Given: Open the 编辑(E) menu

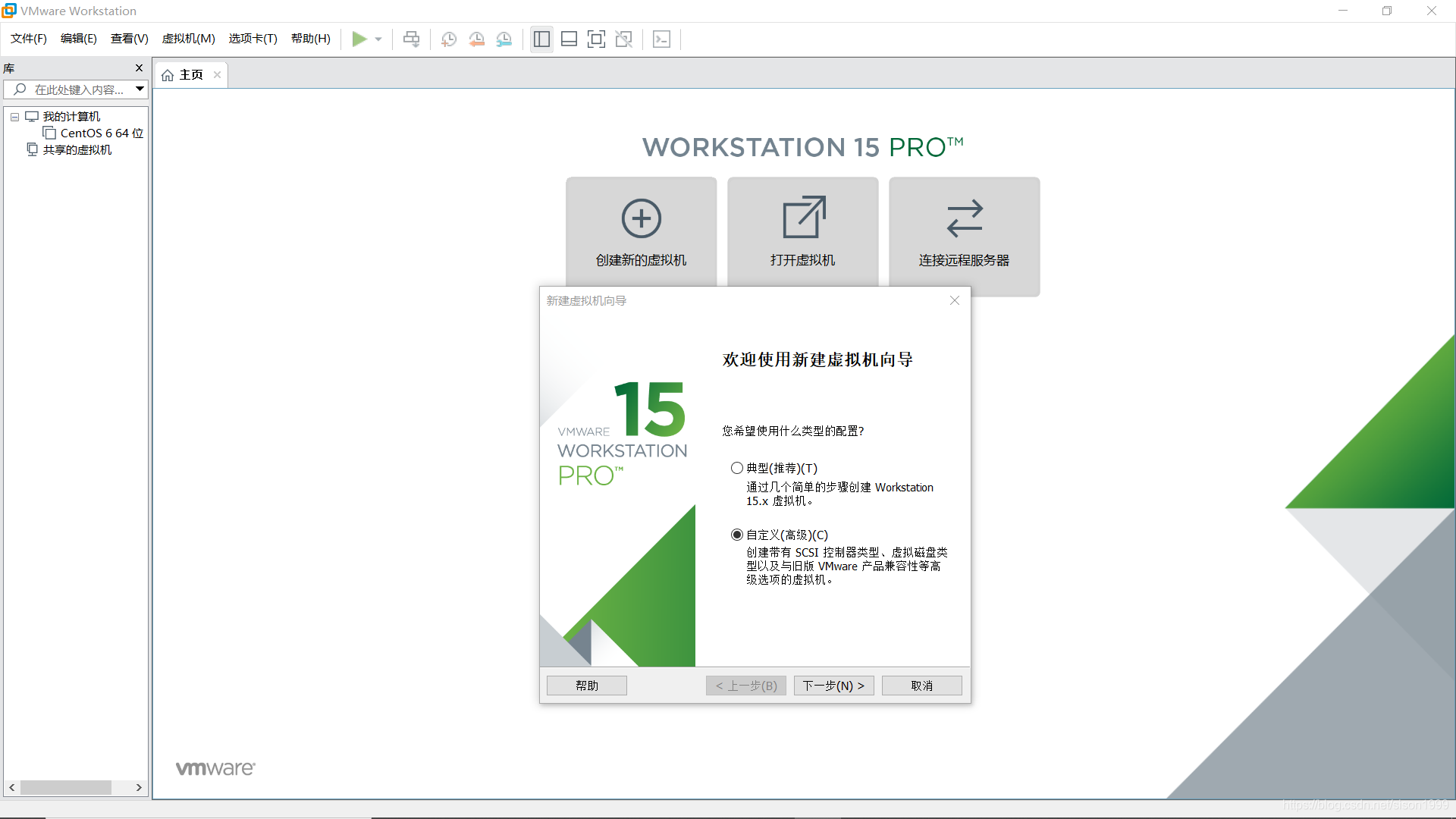Looking at the screenshot, I should (x=79, y=39).
